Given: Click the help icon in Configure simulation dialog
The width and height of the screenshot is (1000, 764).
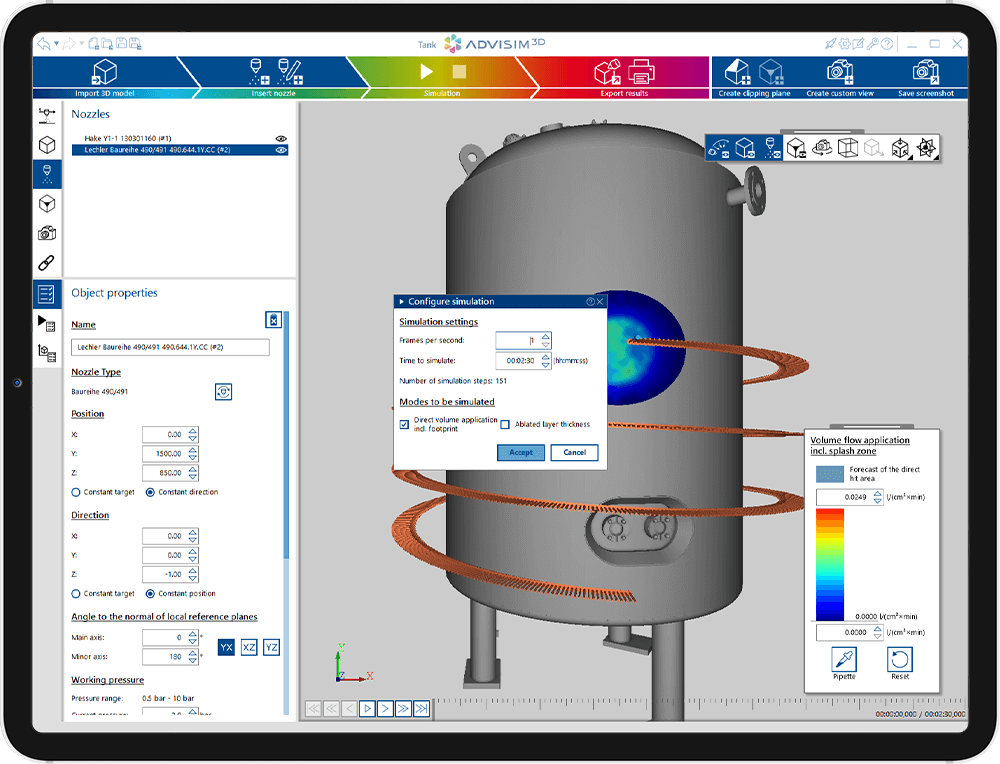Looking at the screenshot, I should point(590,302).
